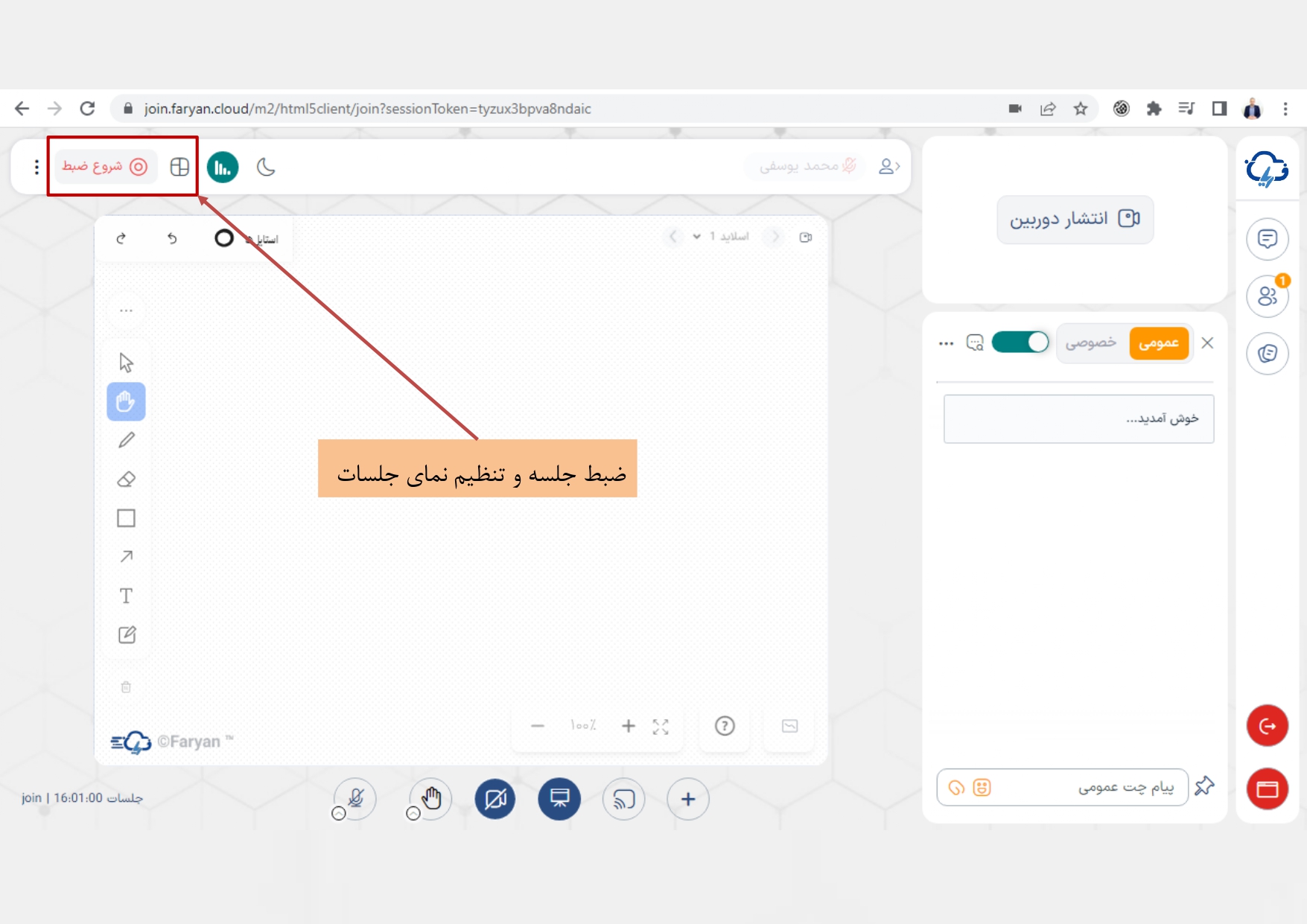The image size is (1307, 924).
Task: Select the Eraser tool
Action: 127,479
